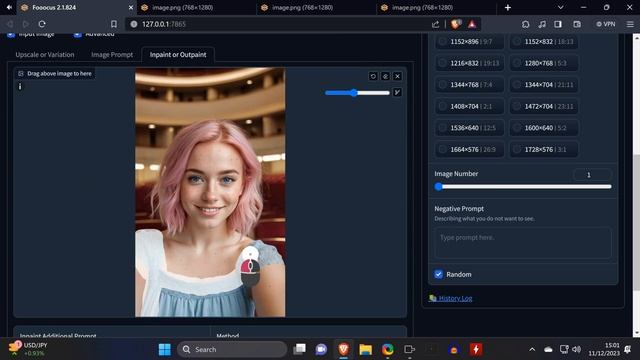Switch to Image Prompt tab
This screenshot has height=360, width=640.
112,55
